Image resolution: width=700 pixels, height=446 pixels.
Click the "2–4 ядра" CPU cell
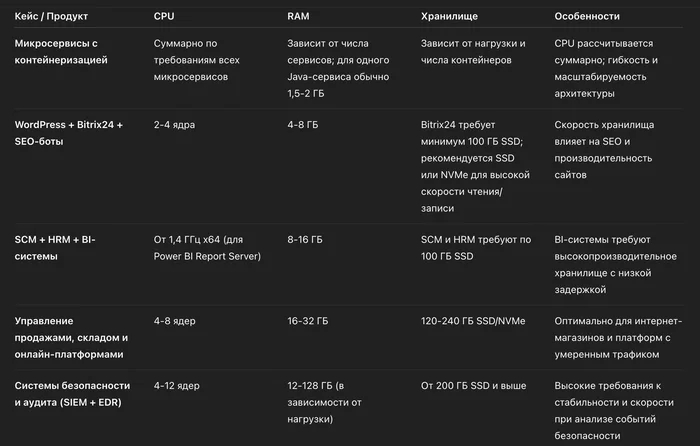click(x=176, y=125)
